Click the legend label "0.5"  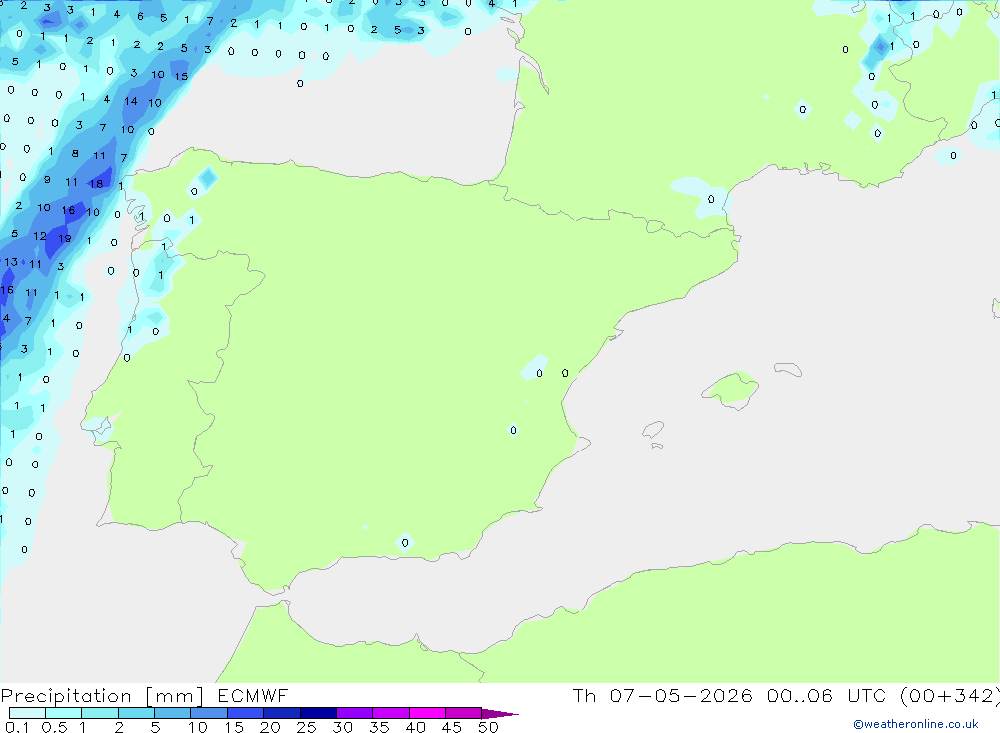[54, 727]
